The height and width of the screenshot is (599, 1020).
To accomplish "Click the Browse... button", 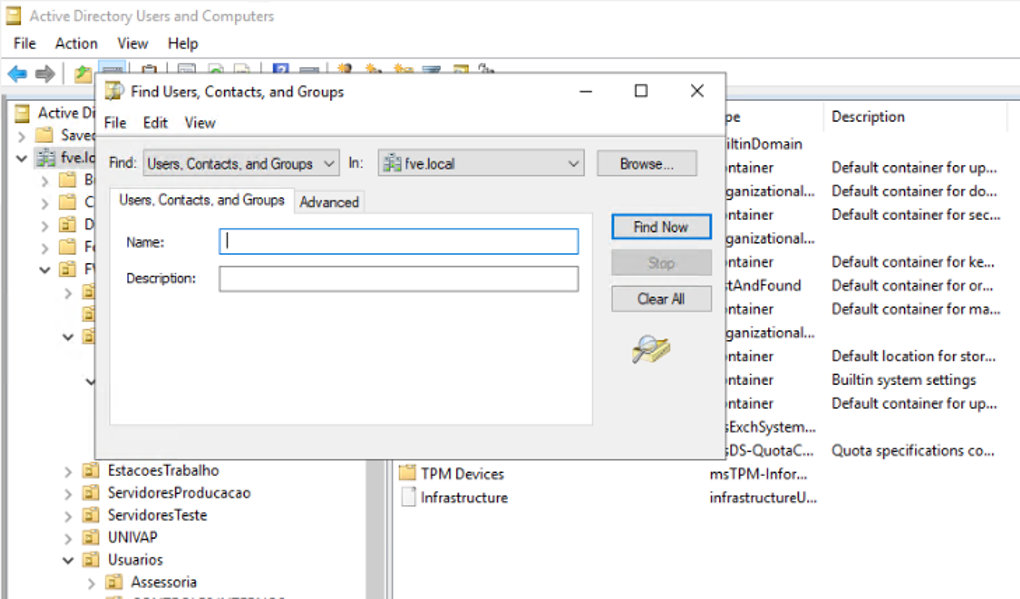I will (647, 164).
